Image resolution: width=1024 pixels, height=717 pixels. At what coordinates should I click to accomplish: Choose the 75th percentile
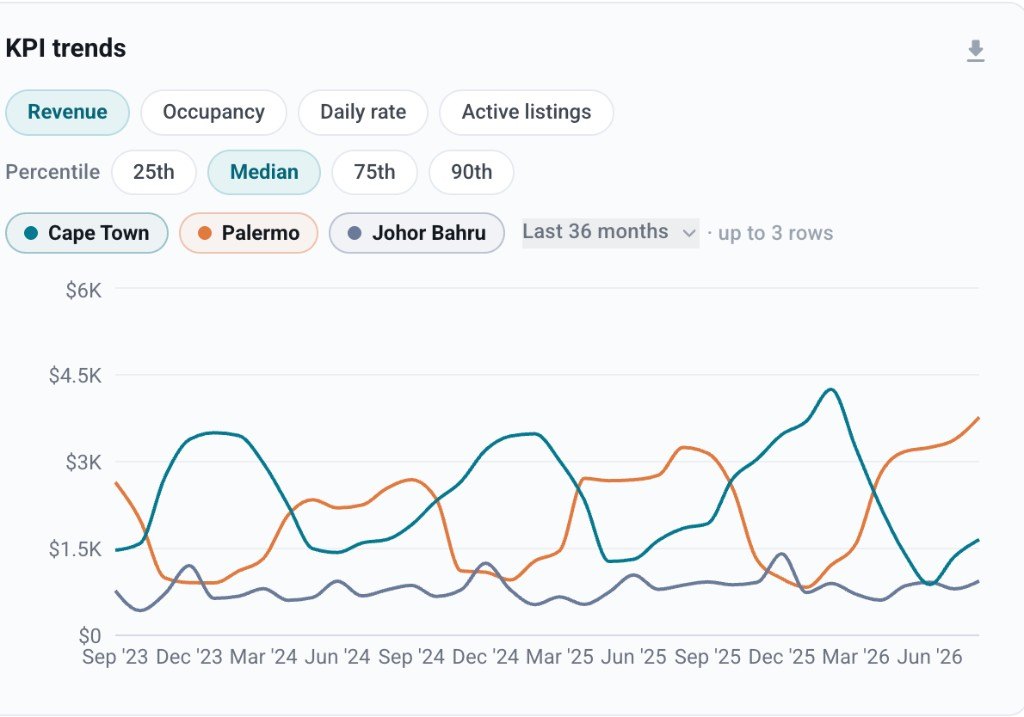(x=374, y=172)
